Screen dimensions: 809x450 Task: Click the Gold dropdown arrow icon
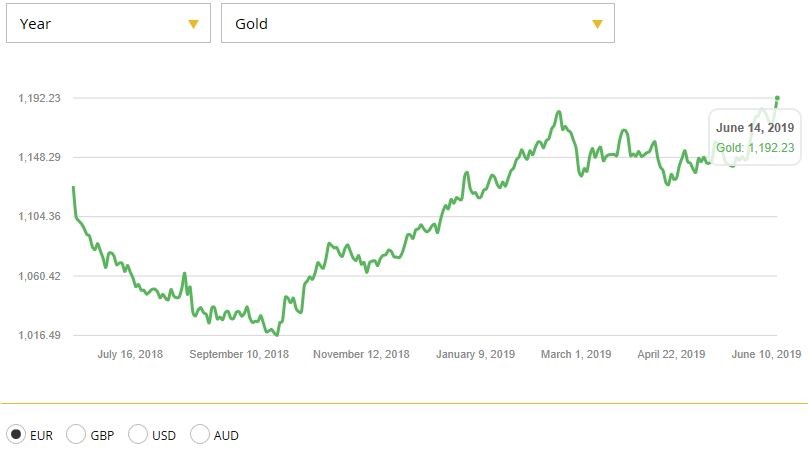click(x=597, y=24)
